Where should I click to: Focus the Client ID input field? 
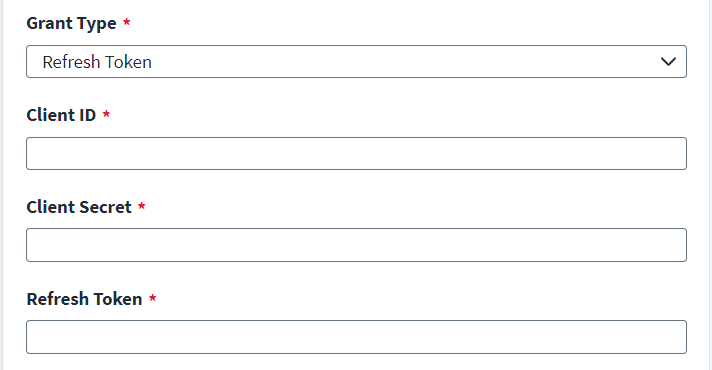click(x=356, y=153)
